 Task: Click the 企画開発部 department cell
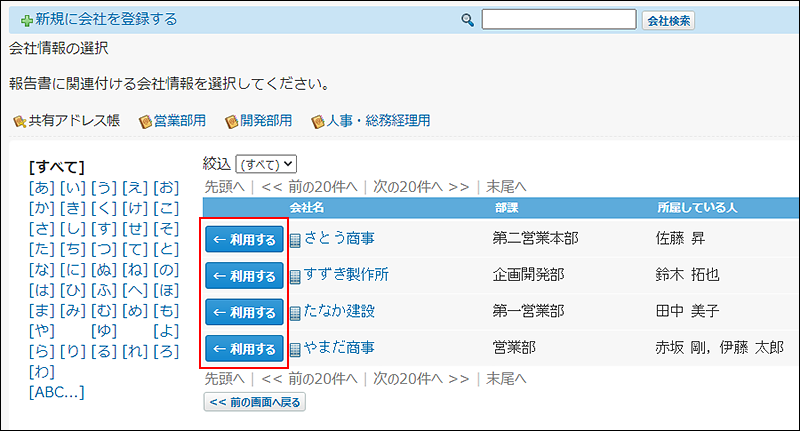pyautogui.click(x=528, y=274)
